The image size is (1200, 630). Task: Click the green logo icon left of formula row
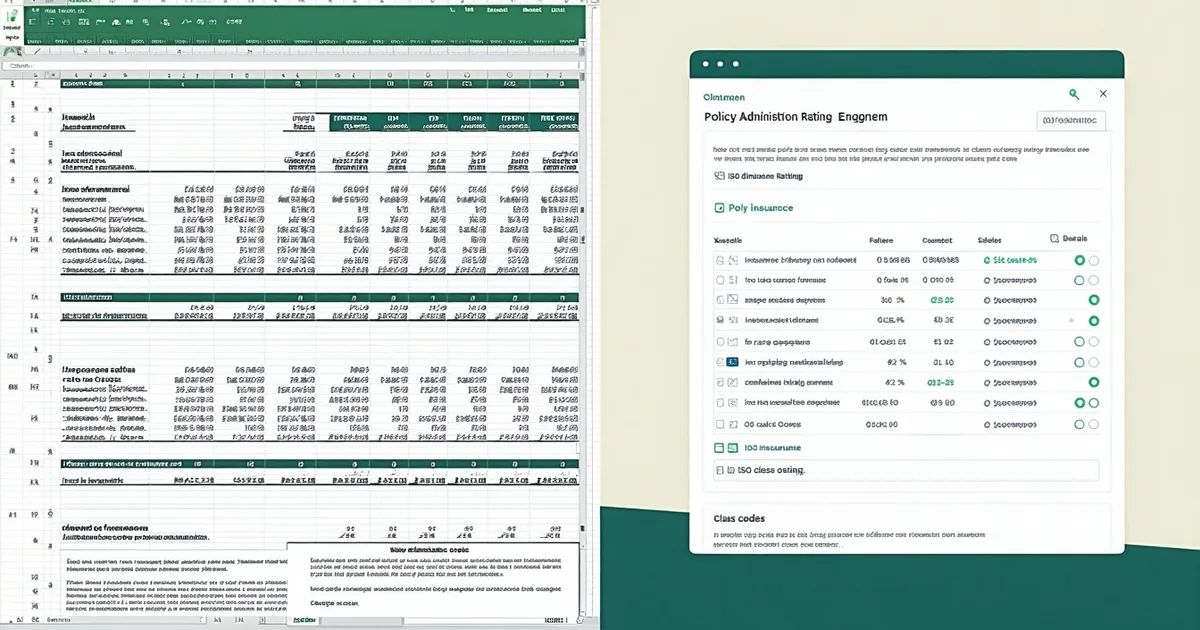(13, 51)
